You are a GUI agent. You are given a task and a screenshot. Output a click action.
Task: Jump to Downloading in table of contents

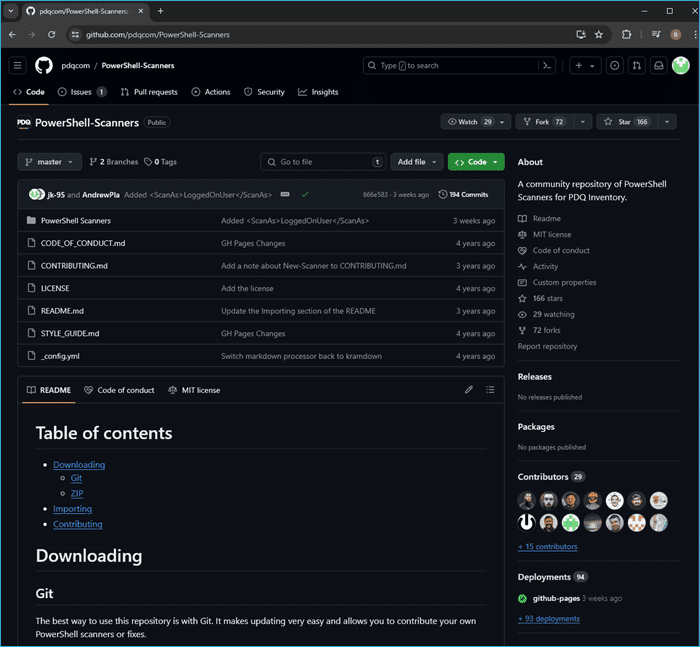tap(79, 464)
